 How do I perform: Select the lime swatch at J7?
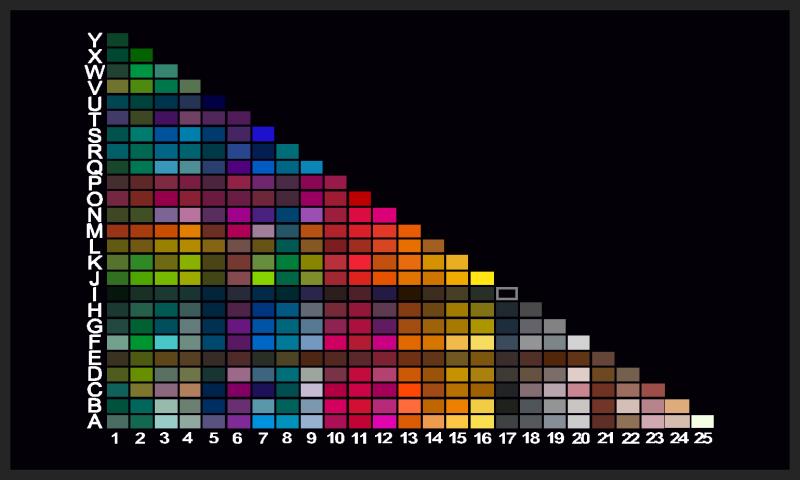(263, 278)
